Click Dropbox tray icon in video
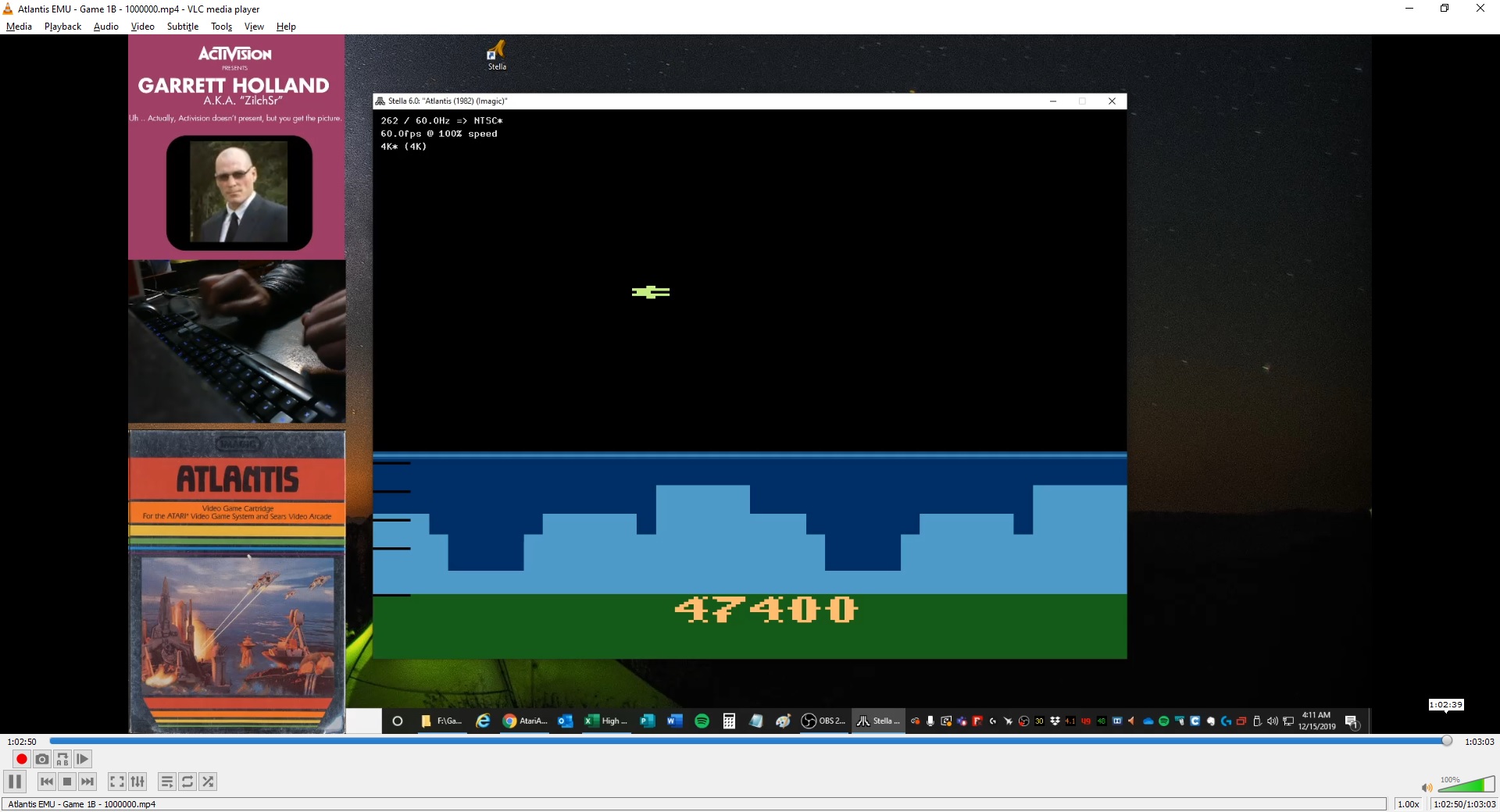 [1055, 721]
